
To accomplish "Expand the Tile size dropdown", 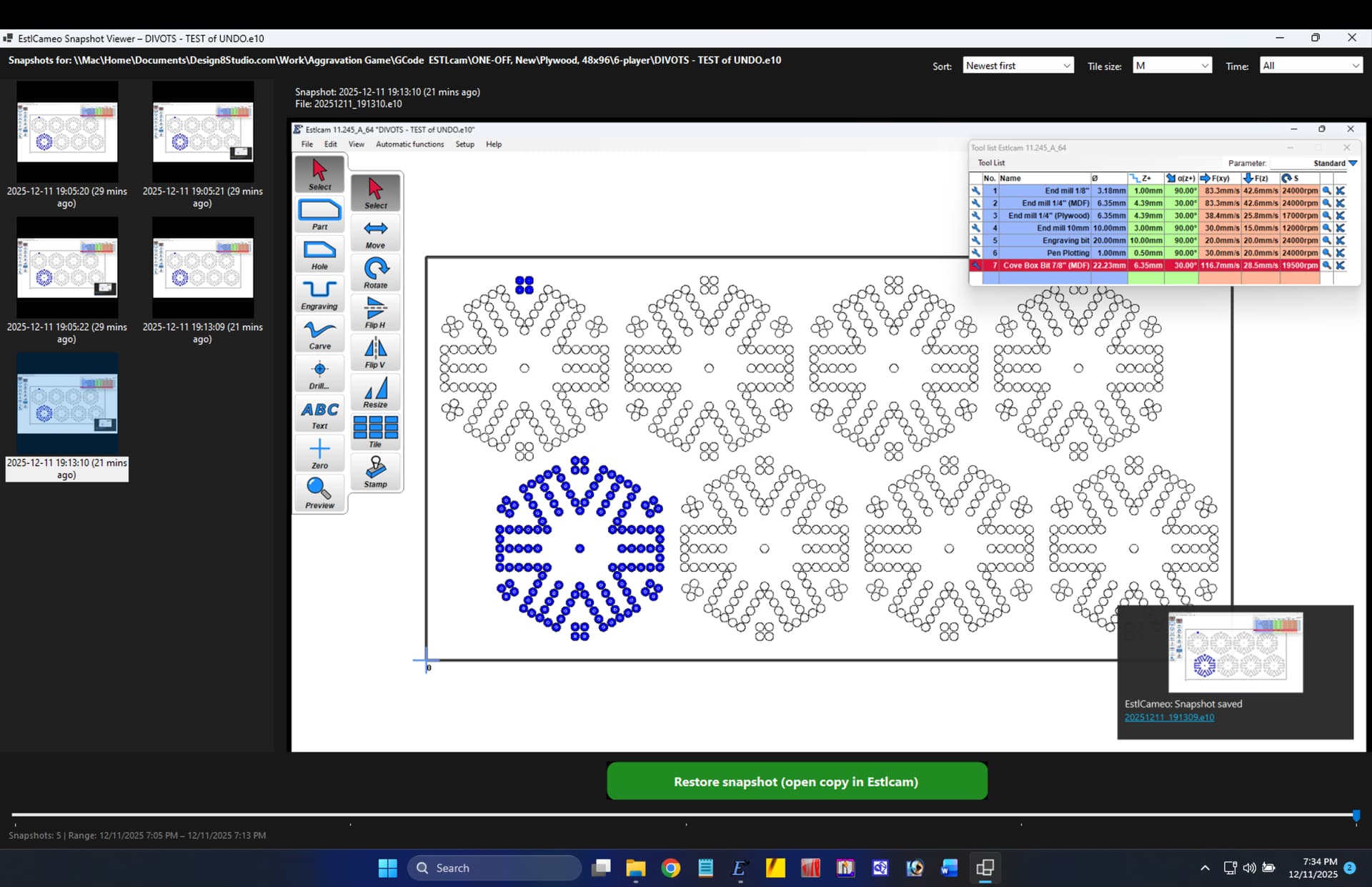I will point(1172,66).
